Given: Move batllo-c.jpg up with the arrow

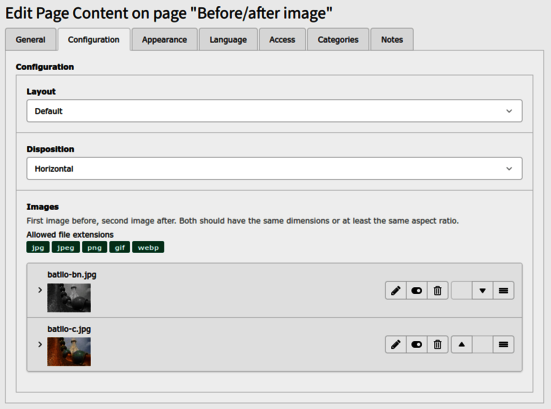Looking at the screenshot, I should pyautogui.click(x=462, y=345).
